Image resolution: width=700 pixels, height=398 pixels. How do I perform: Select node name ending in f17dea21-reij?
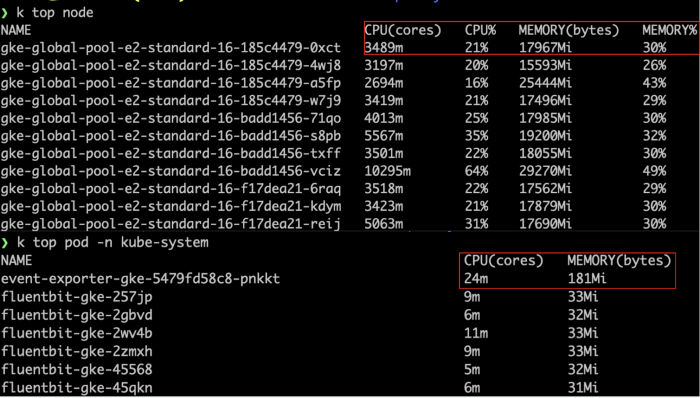[x=171, y=224]
